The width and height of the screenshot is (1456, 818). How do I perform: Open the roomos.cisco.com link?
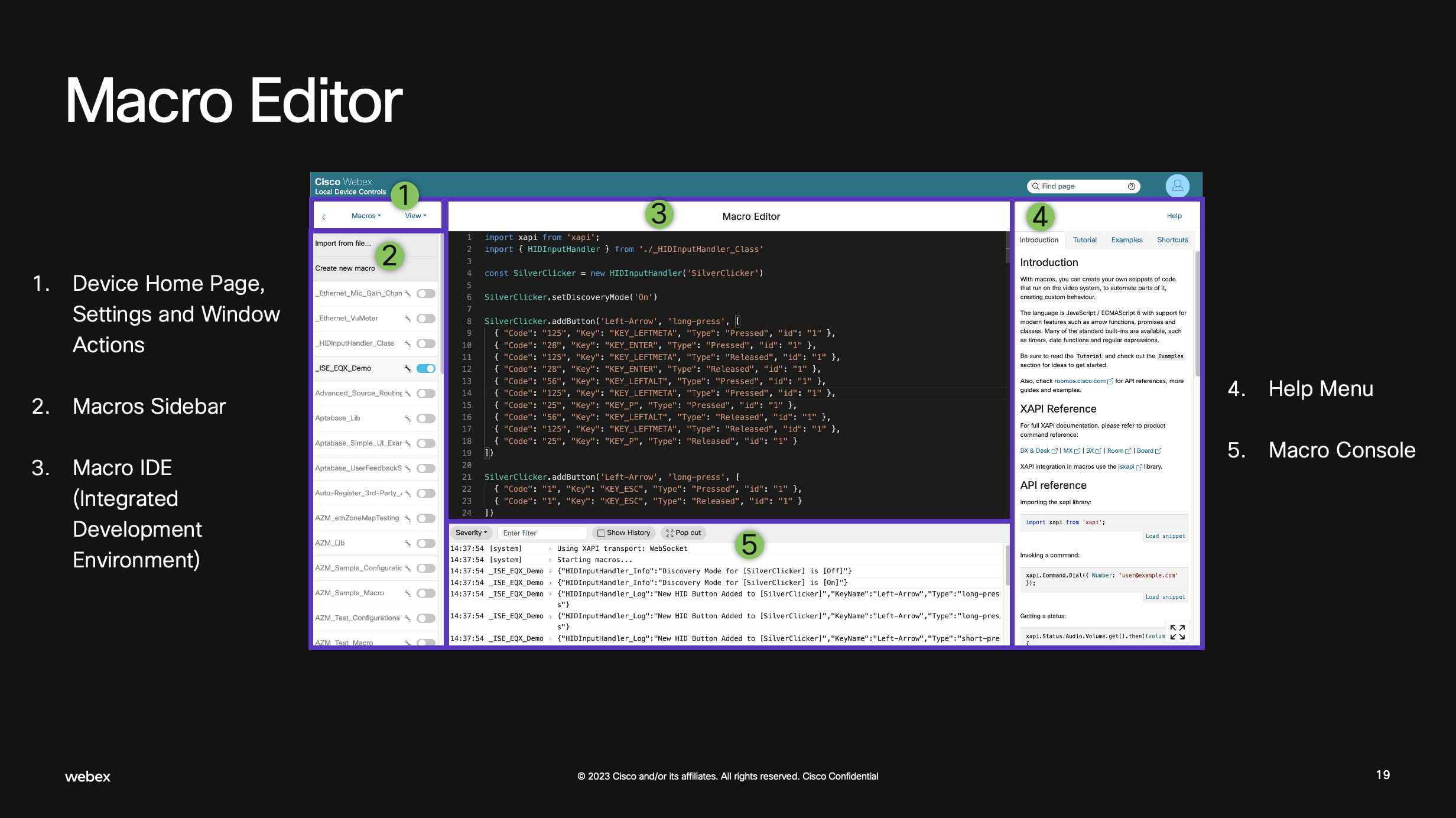[1080, 381]
